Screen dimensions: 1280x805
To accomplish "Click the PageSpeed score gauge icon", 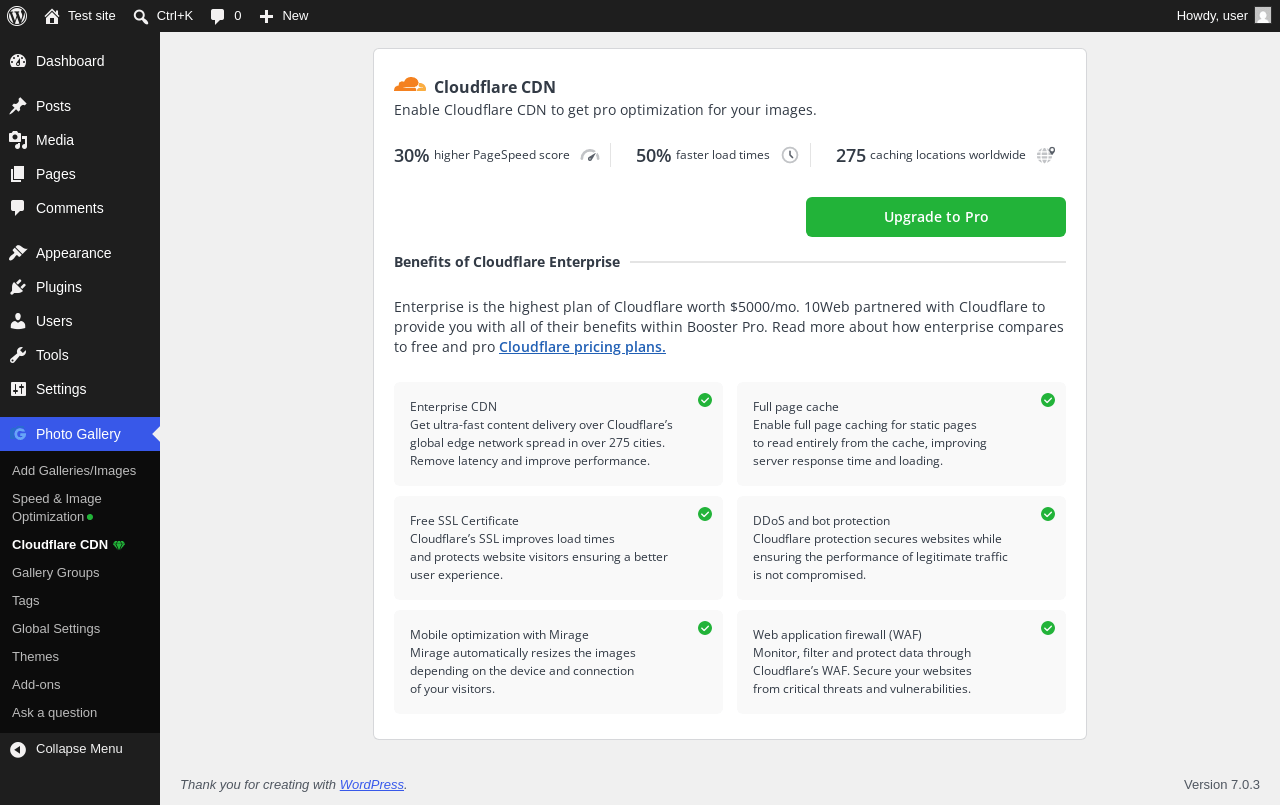I will pos(590,155).
